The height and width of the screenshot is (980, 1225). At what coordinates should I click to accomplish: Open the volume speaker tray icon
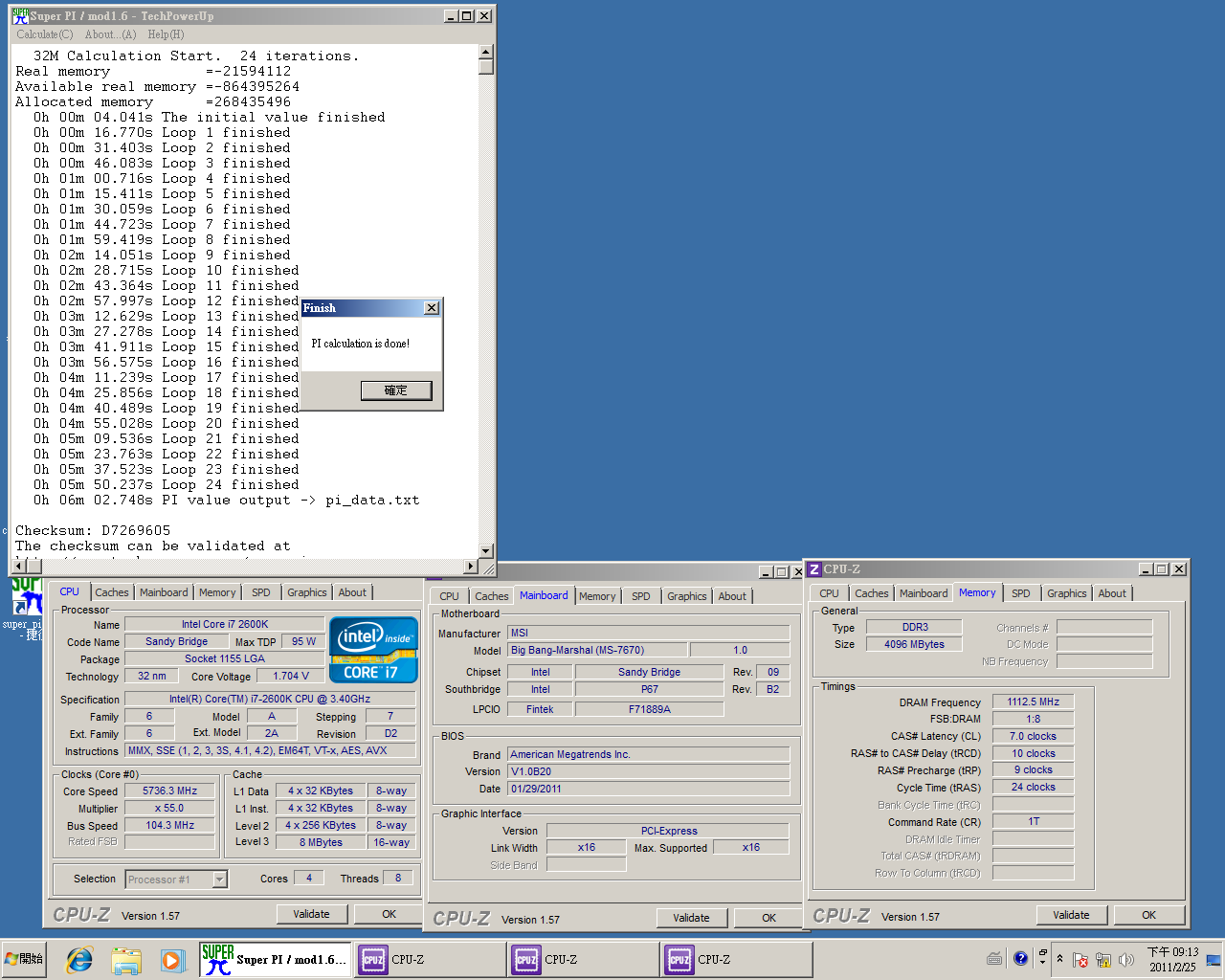pyautogui.click(x=1126, y=959)
